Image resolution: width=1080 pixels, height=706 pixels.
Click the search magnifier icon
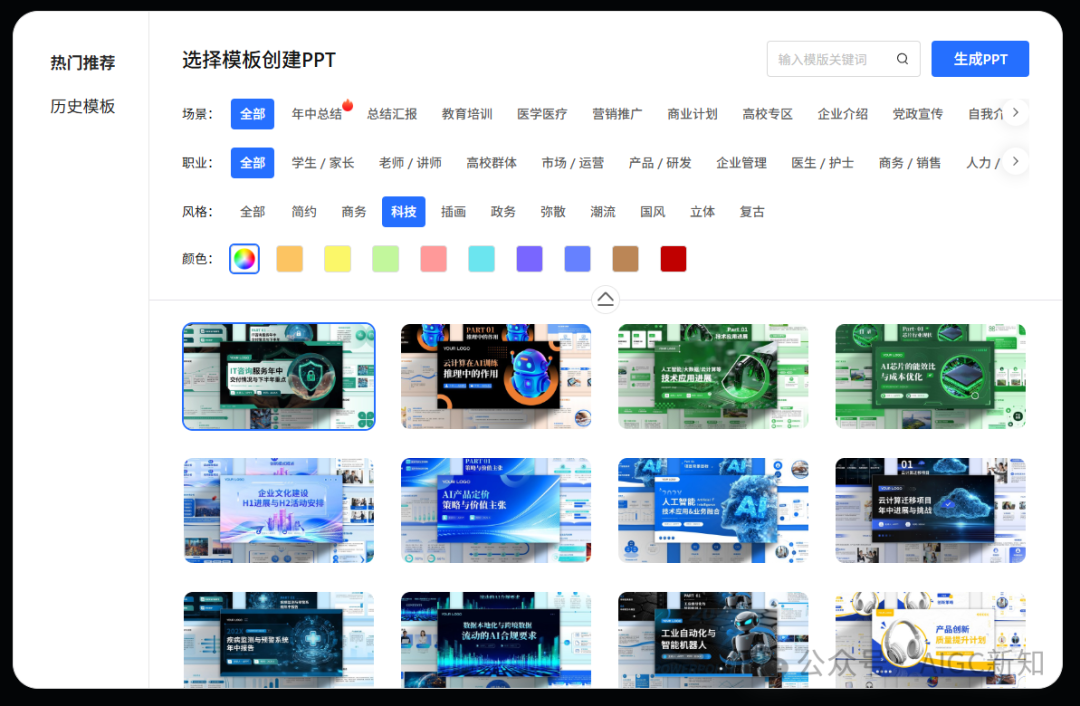(x=903, y=59)
